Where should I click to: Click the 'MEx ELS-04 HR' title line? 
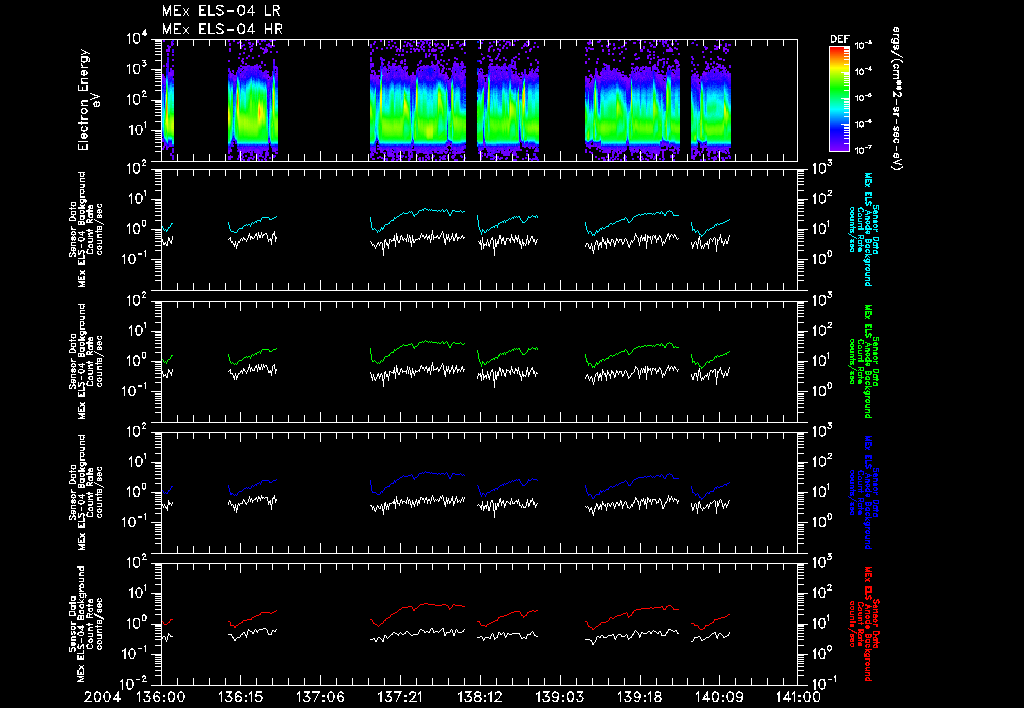(222, 29)
